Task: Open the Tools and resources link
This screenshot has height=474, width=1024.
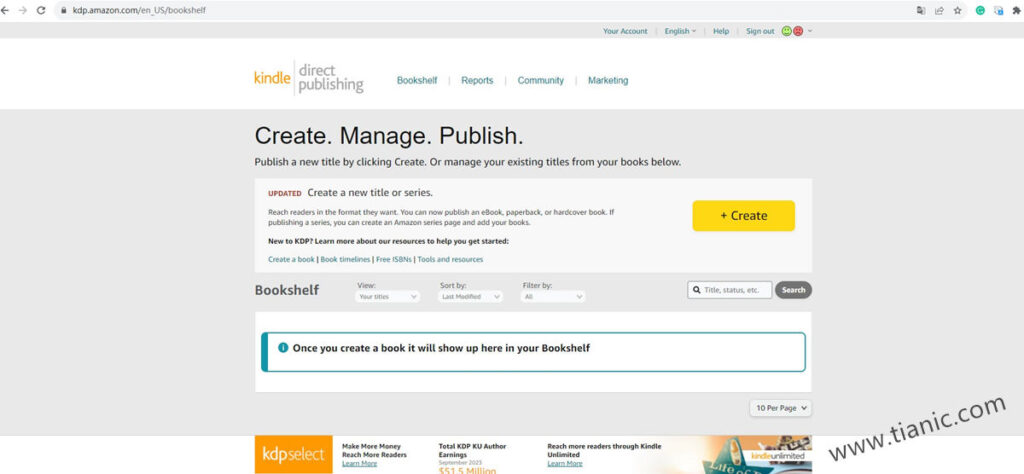Action: pos(450,259)
